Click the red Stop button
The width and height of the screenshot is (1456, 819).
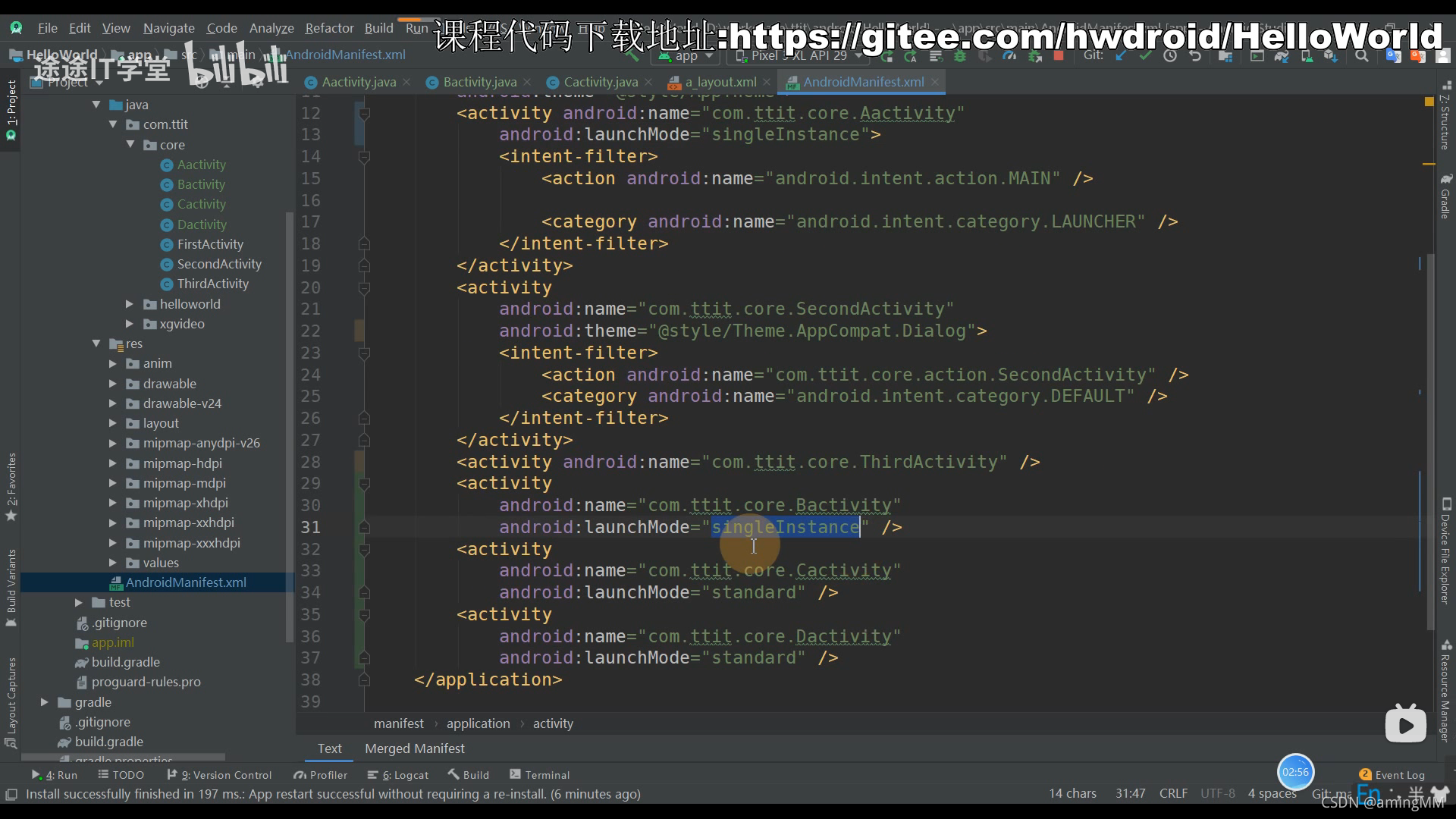click(x=1059, y=55)
